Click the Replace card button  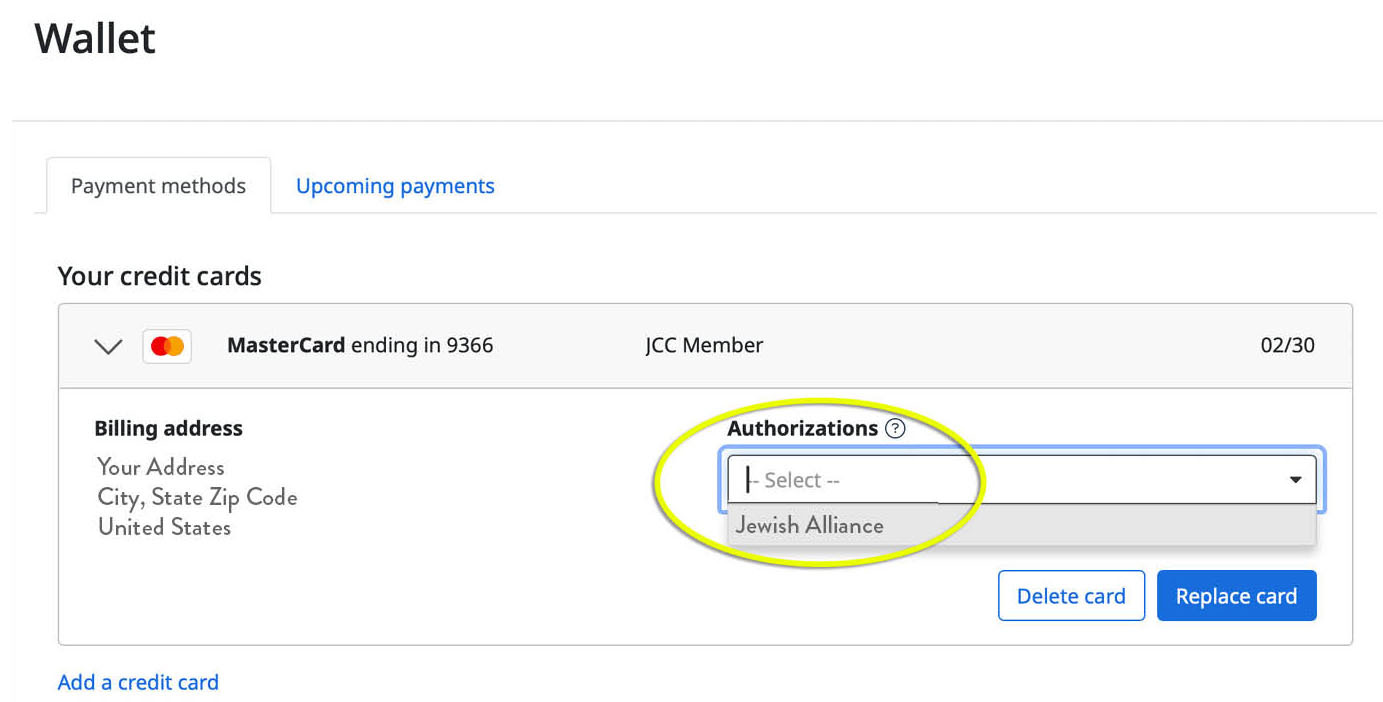(x=1236, y=596)
